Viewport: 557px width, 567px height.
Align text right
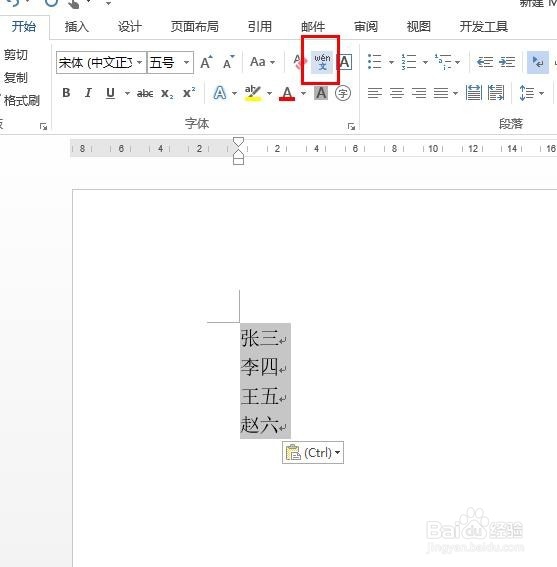419,93
